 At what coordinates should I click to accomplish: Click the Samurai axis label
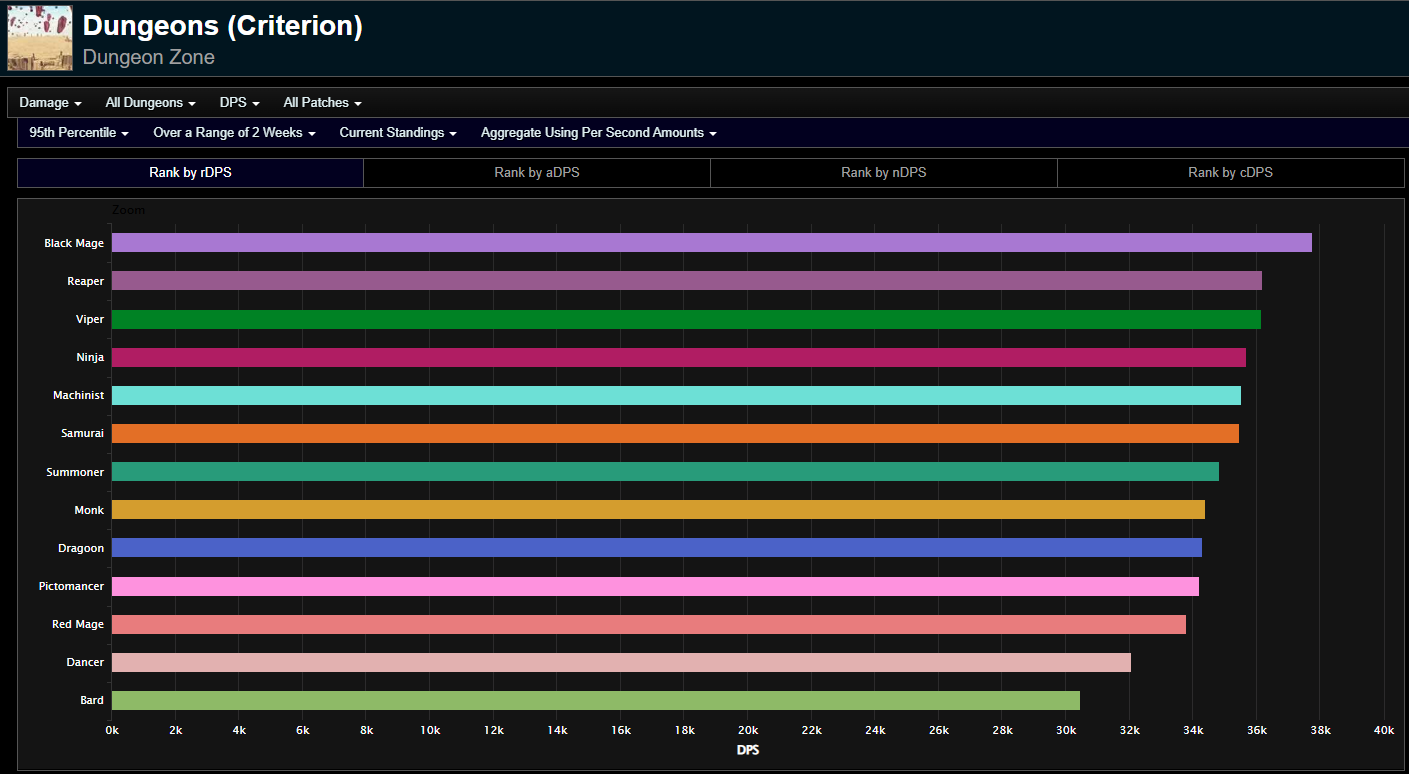click(x=82, y=433)
